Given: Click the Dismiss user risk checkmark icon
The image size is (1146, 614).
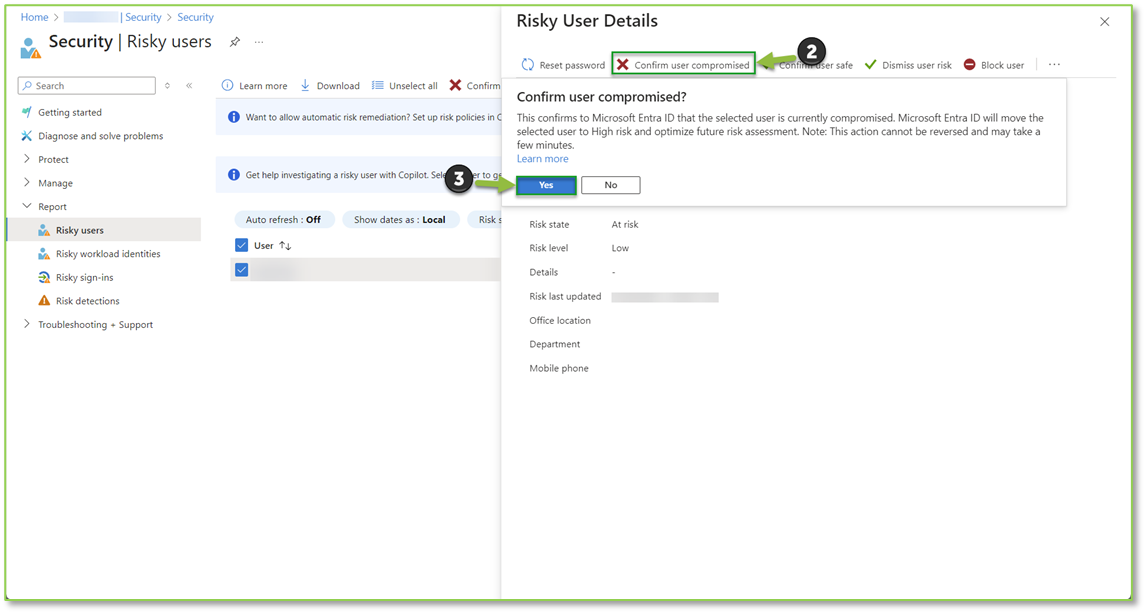Looking at the screenshot, I should (872, 63).
